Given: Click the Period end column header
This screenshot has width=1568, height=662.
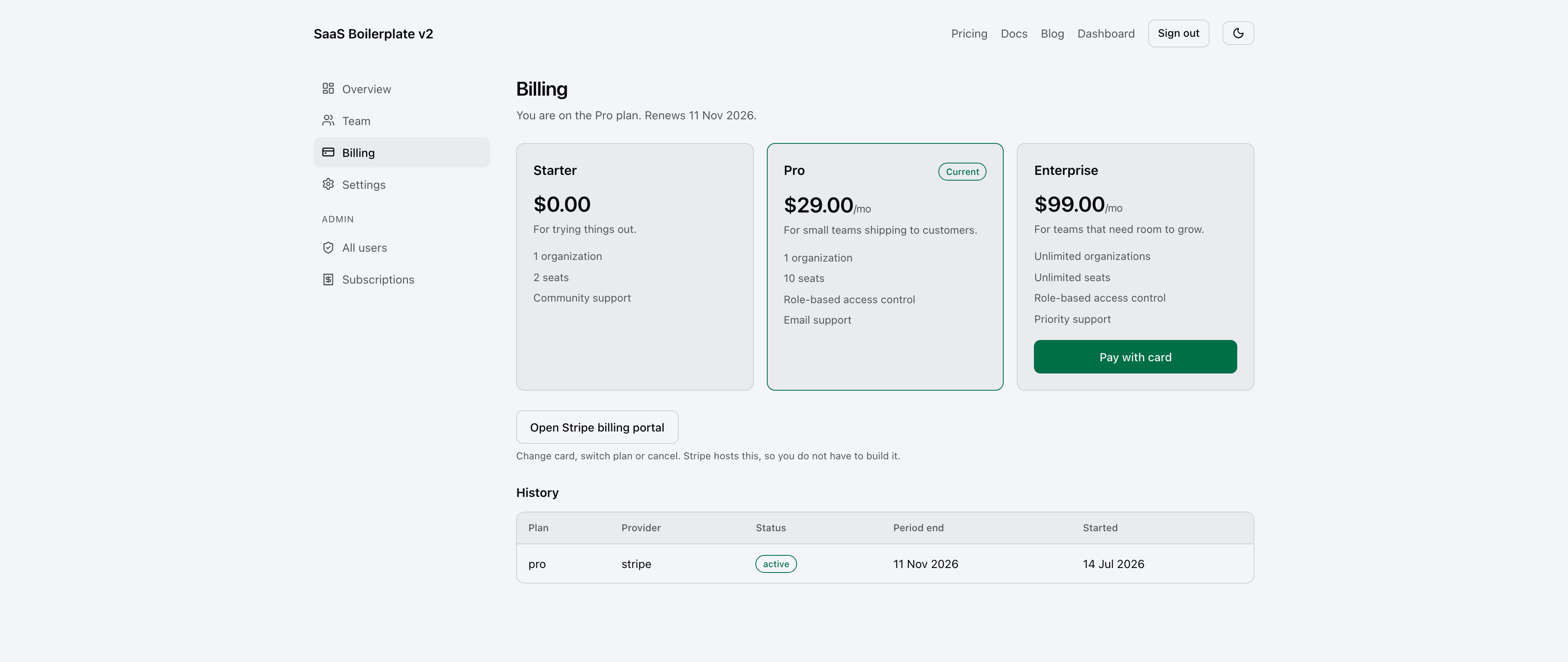Looking at the screenshot, I should tap(918, 528).
